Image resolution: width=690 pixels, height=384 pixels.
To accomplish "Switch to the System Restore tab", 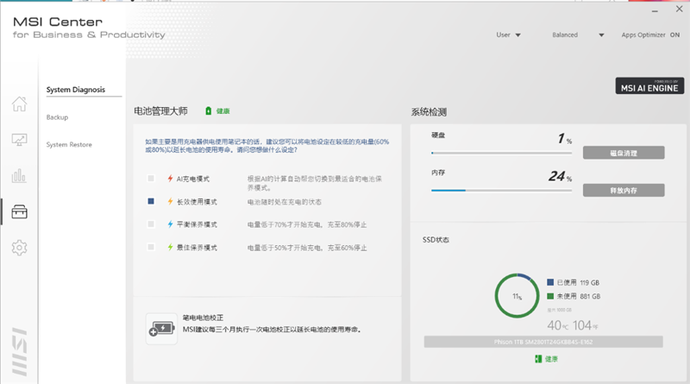I will point(69,145).
